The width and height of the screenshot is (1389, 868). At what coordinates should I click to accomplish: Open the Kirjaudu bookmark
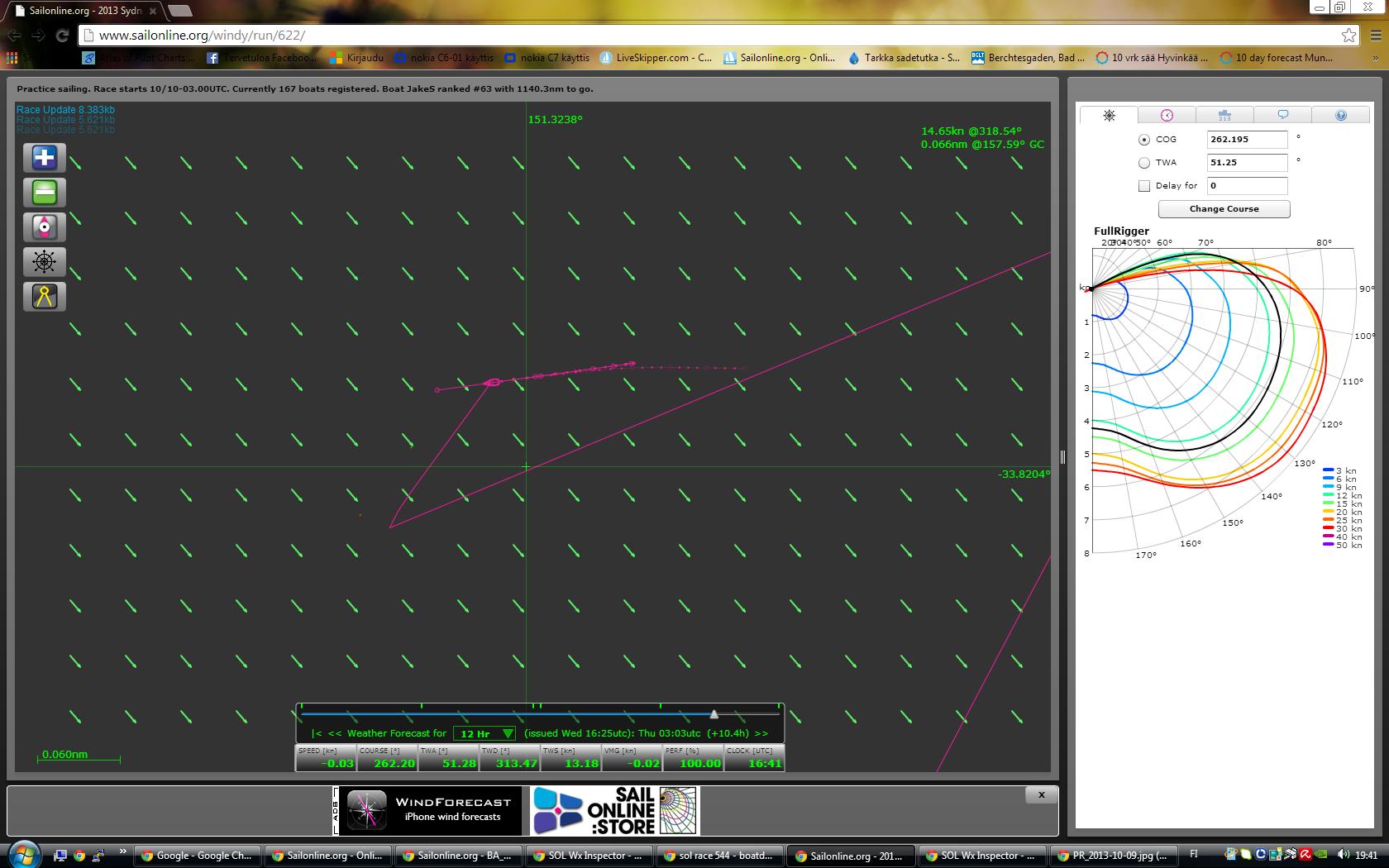point(356,58)
